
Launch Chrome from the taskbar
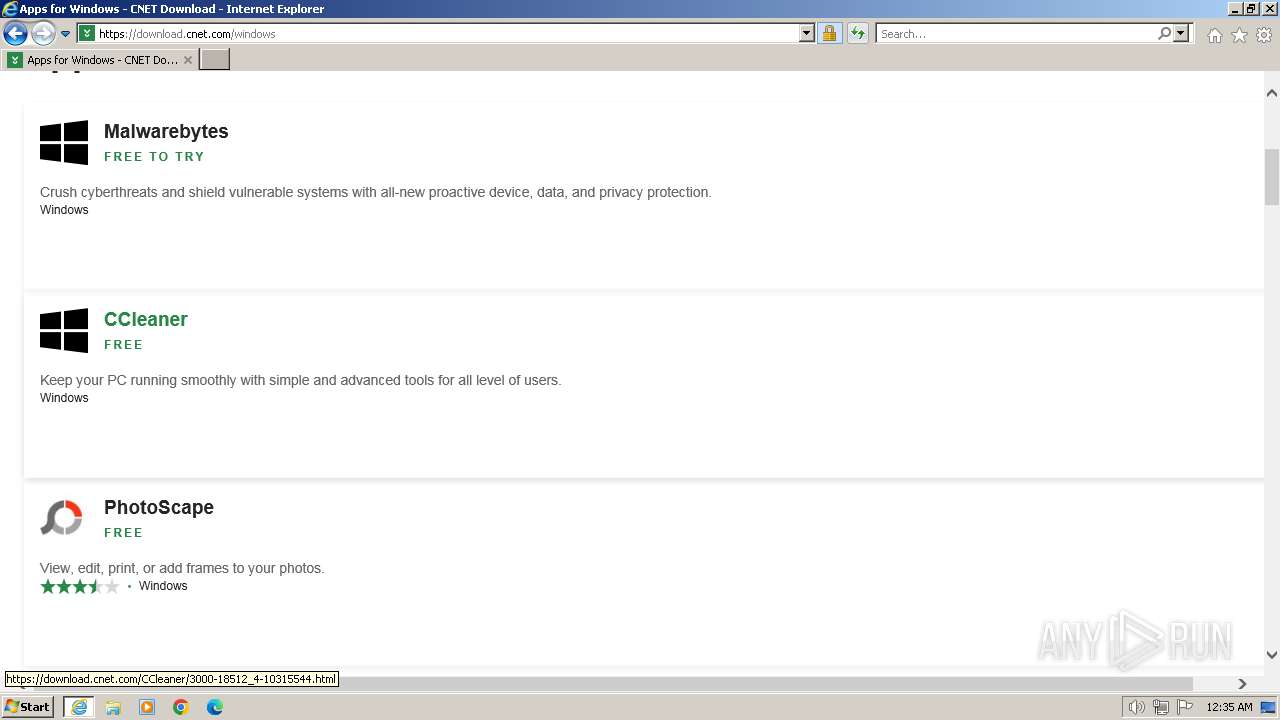tap(181, 707)
